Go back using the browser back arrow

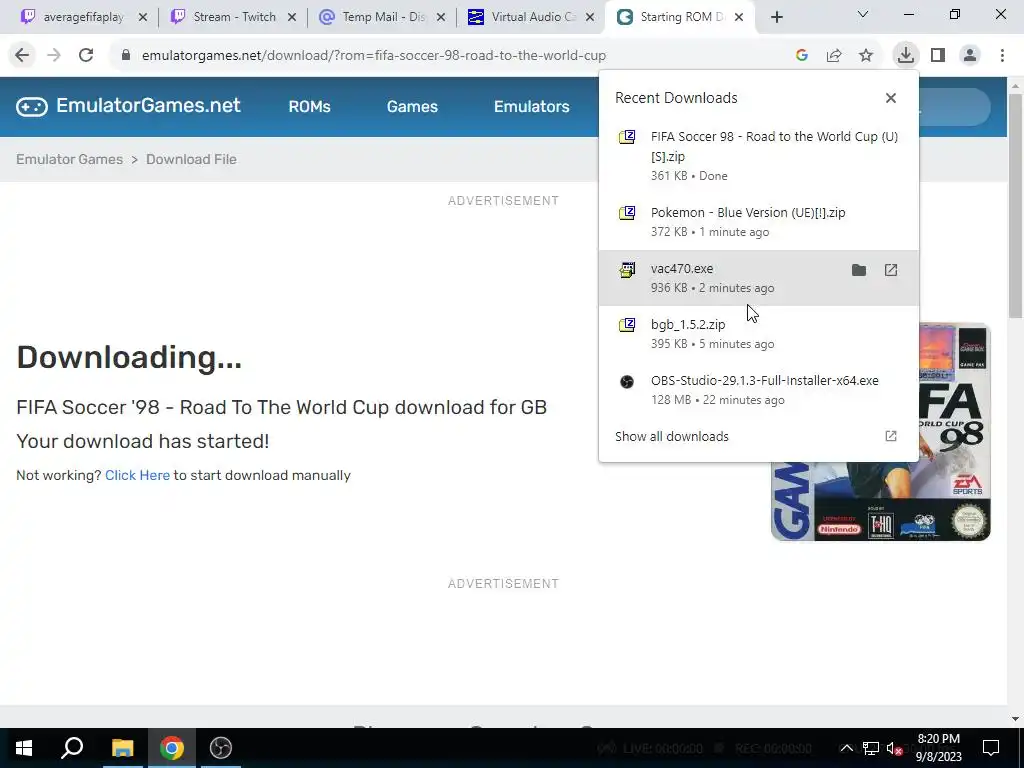coord(22,56)
